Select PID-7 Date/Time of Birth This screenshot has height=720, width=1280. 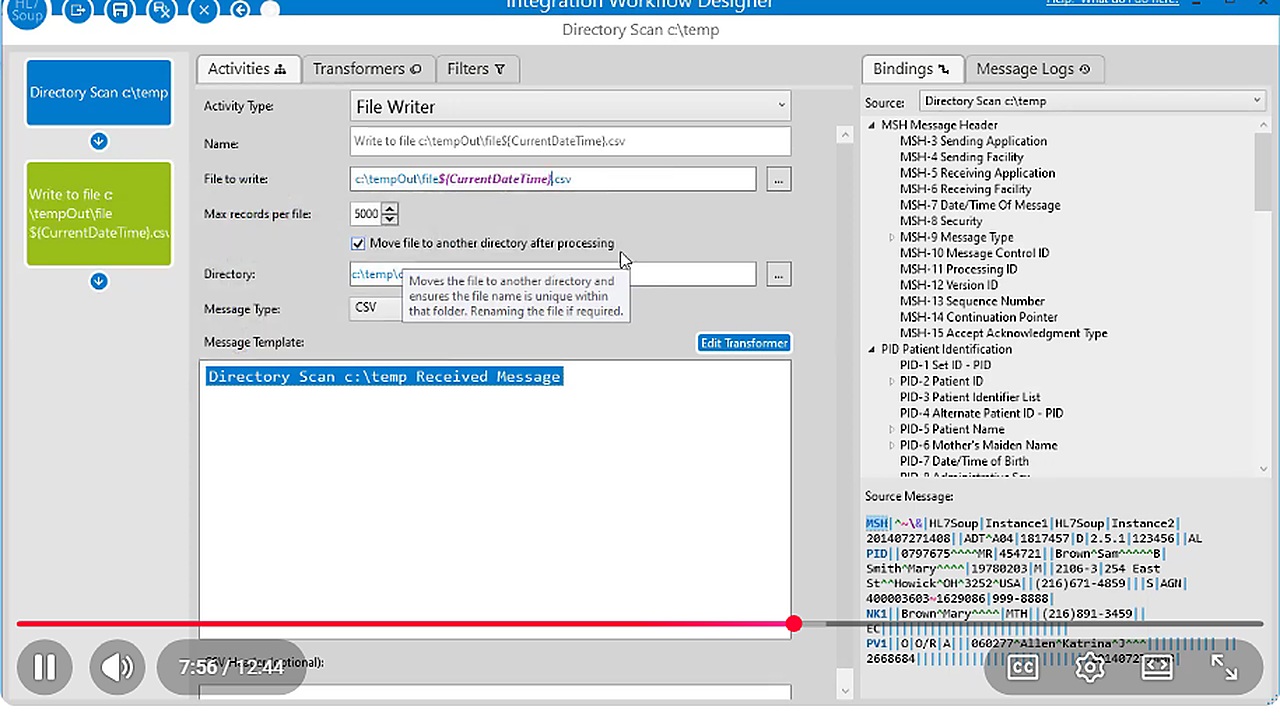click(x=964, y=461)
